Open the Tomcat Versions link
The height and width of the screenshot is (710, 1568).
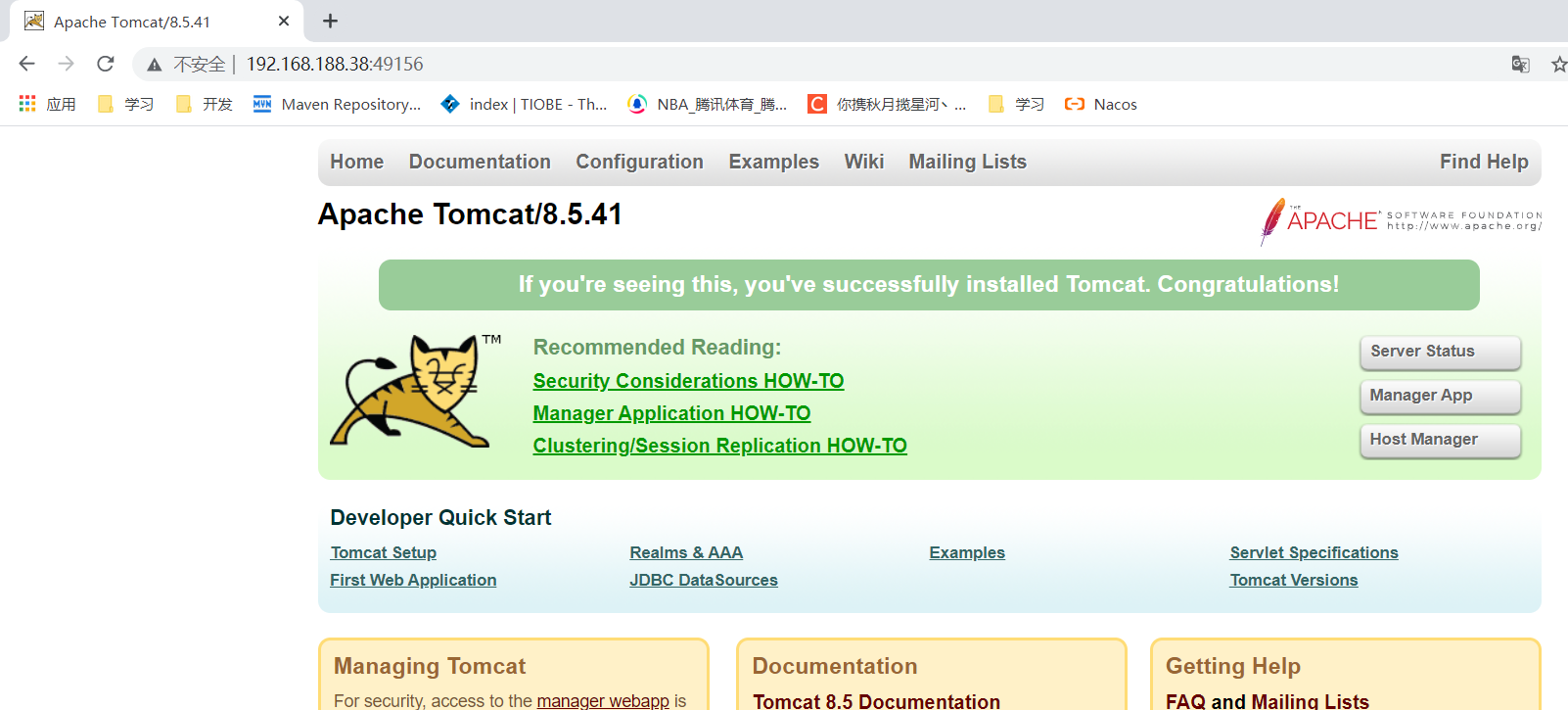[x=1294, y=580]
